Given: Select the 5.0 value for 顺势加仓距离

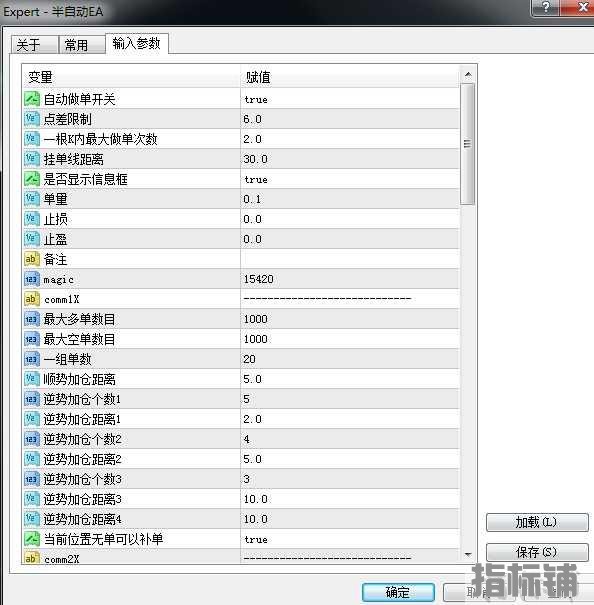Looking at the screenshot, I should coord(252,379).
